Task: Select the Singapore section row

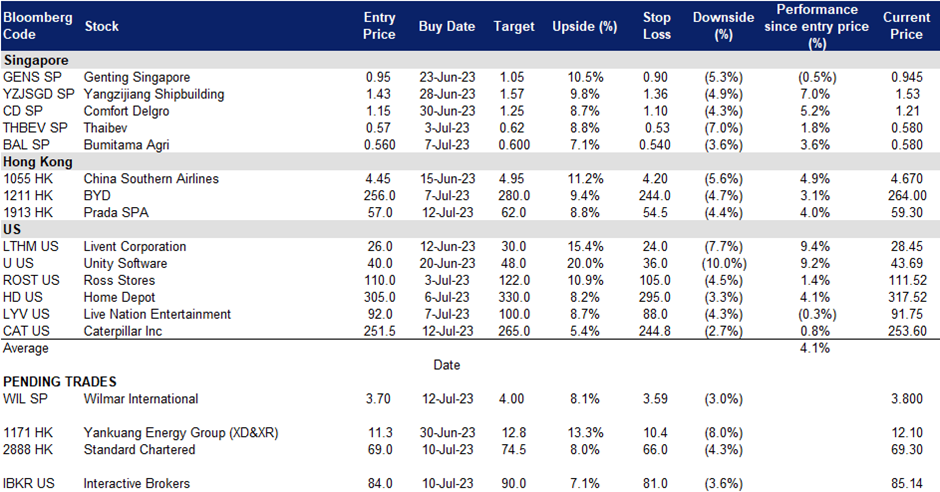Action: point(470,60)
